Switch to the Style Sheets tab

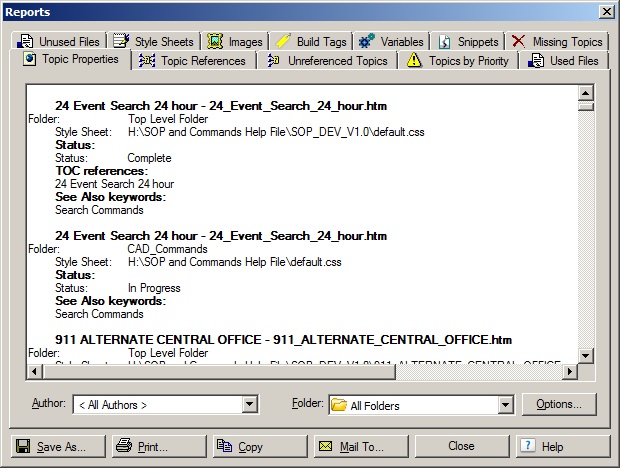(153, 42)
